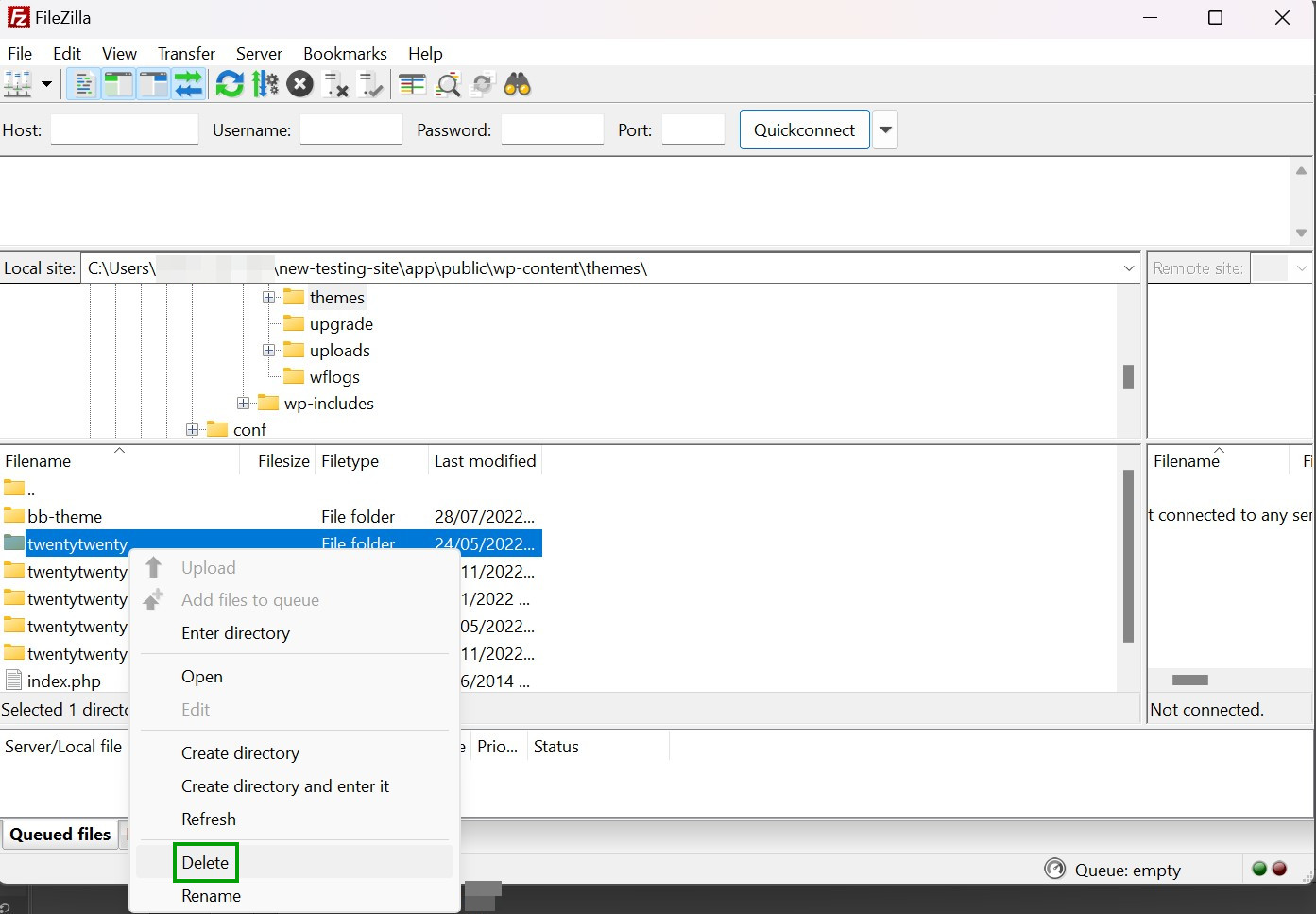The height and width of the screenshot is (914, 1316).
Task: Disconnect from the current server
Action: (335, 84)
